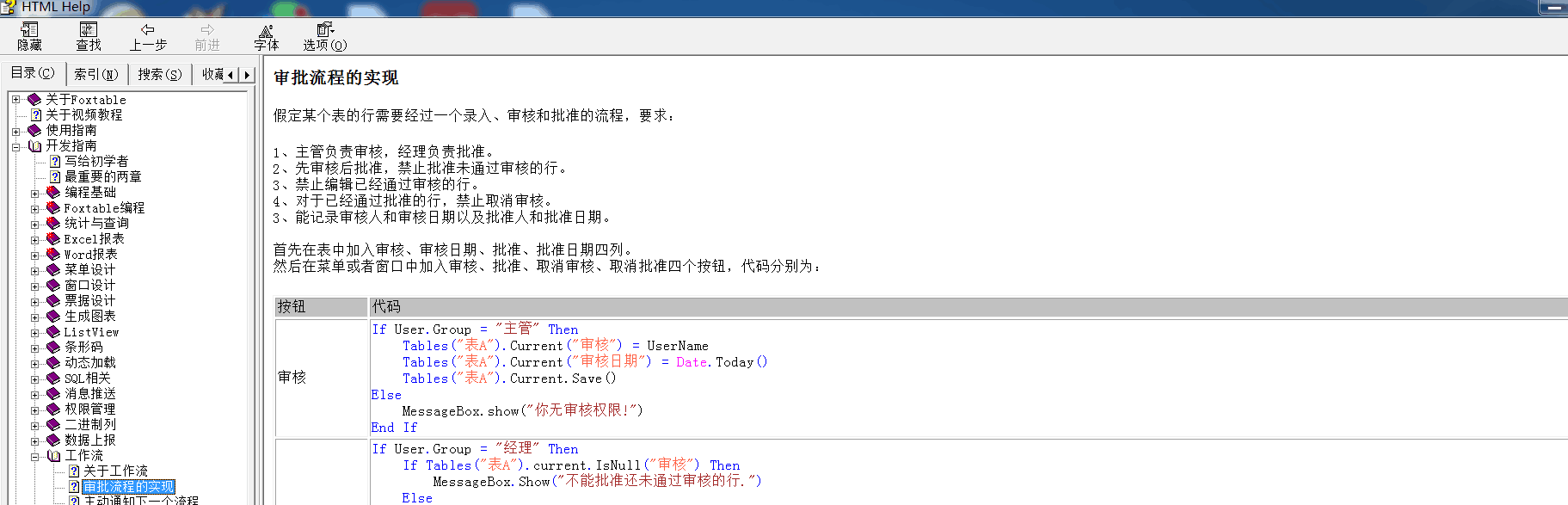Click the book icon next to SQL相关
The width and height of the screenshot is (1568, 505).
click(x=53, y=379)
